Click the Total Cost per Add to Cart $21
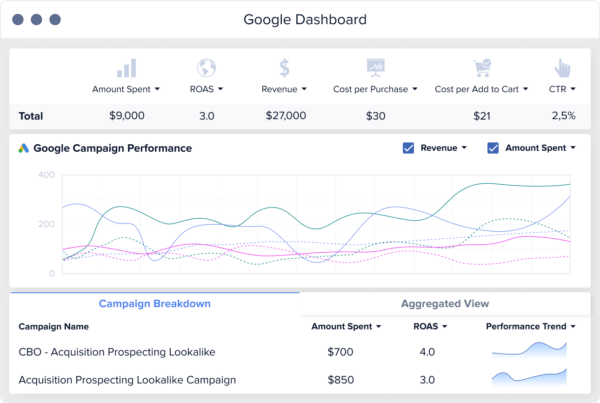 pos(482,116)
